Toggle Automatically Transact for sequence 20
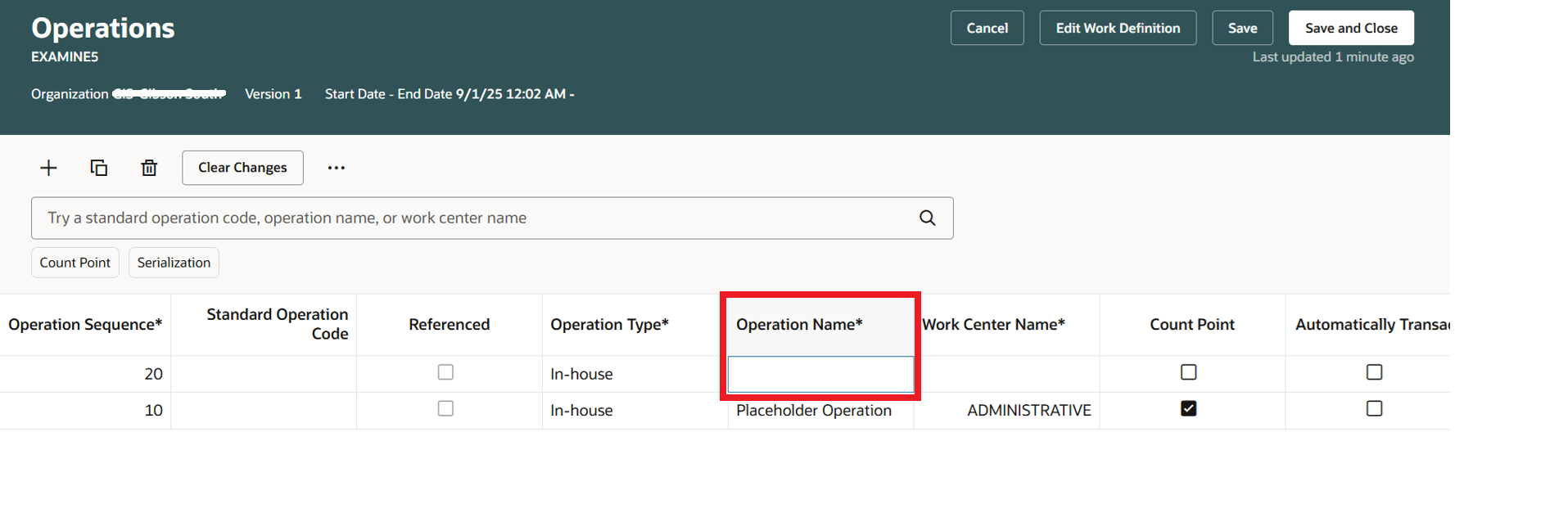The width and height of the screenshot is (1568, 531). (1375, 372)
